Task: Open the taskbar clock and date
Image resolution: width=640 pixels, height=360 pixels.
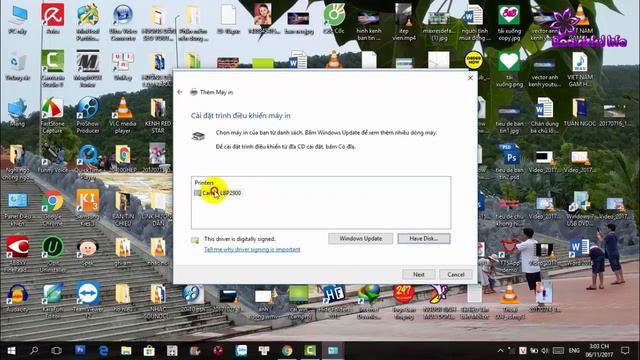Action: [599, 351]
